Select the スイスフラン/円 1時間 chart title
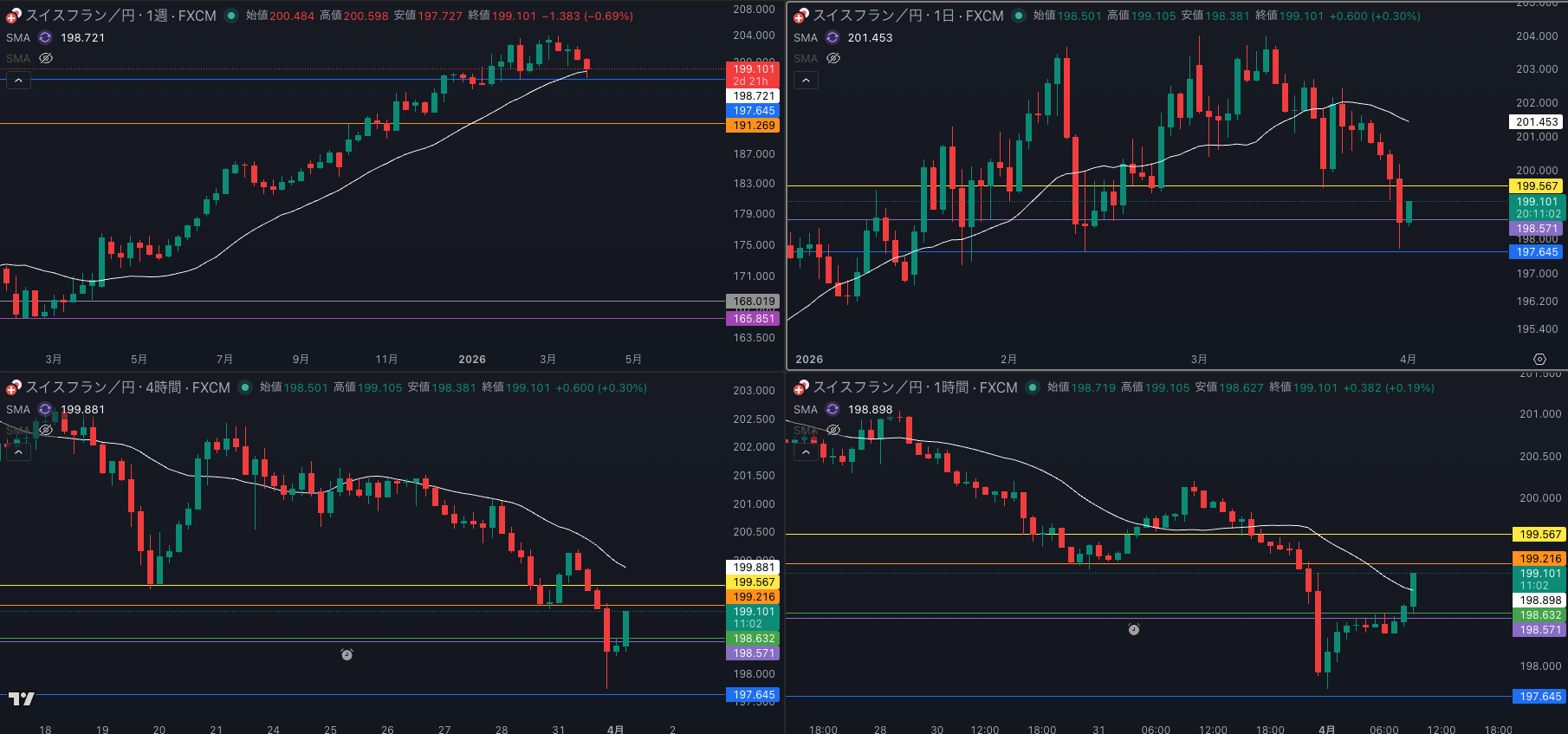 click(x=914, y=387)
